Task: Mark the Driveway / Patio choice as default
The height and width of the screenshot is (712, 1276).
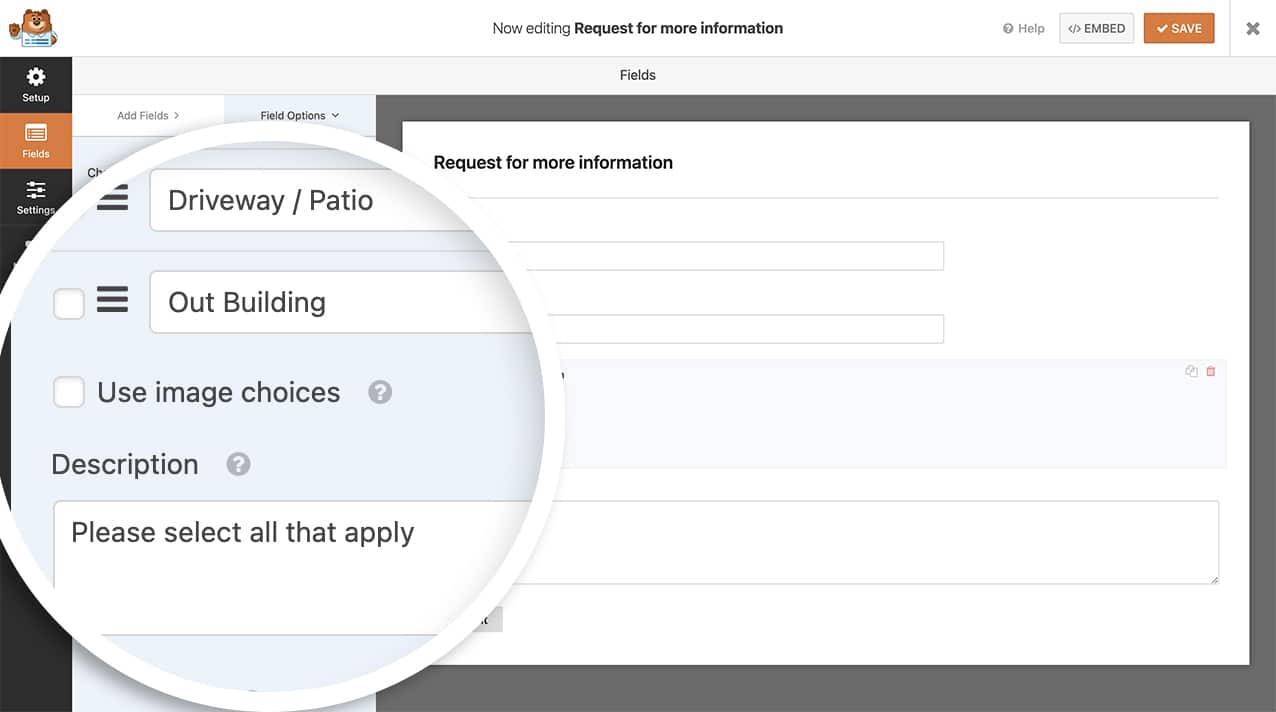Action: click(x=69, y=199)
